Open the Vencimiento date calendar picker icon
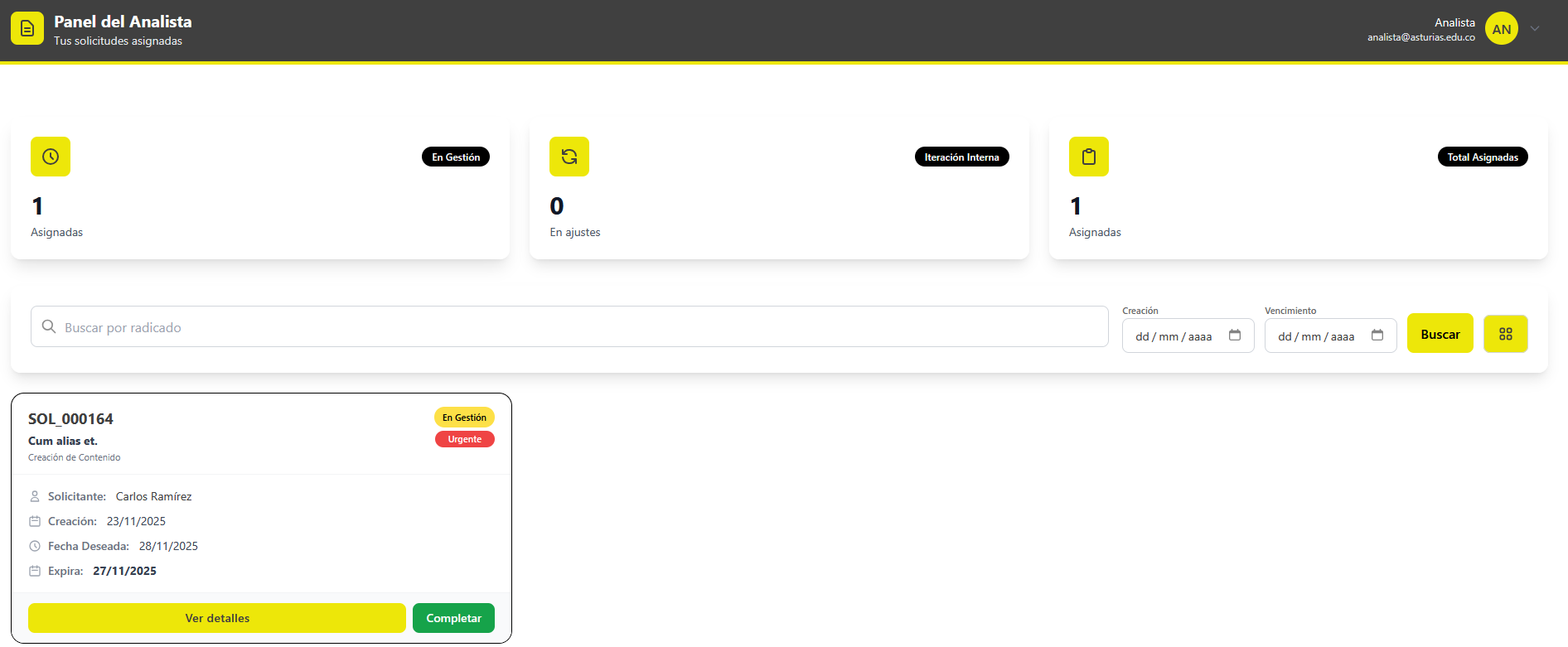Screen dimensions: 1568x647 pyautogui.click(x=1377, y=336)
